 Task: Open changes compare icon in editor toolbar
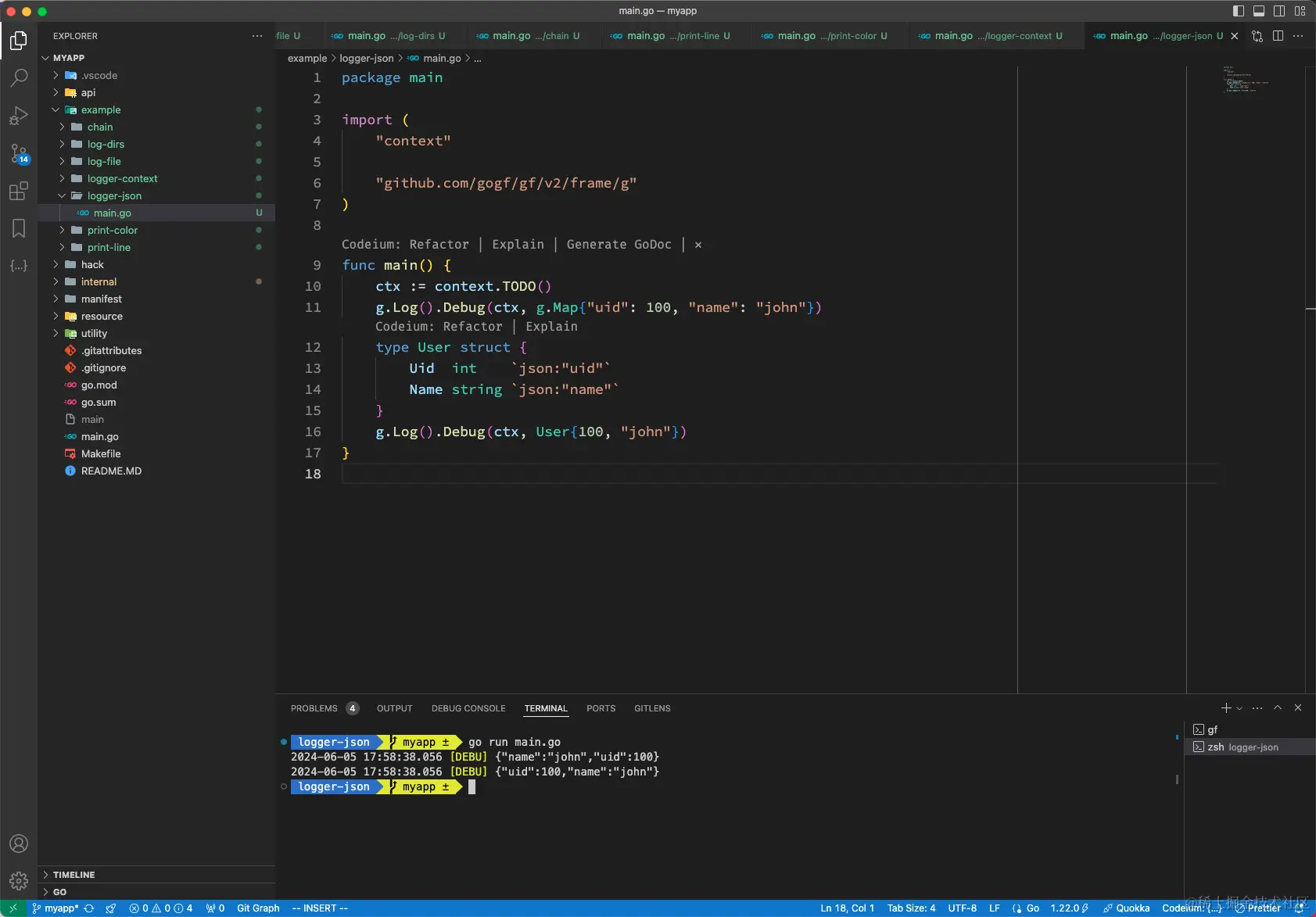tap(1257, 36)
